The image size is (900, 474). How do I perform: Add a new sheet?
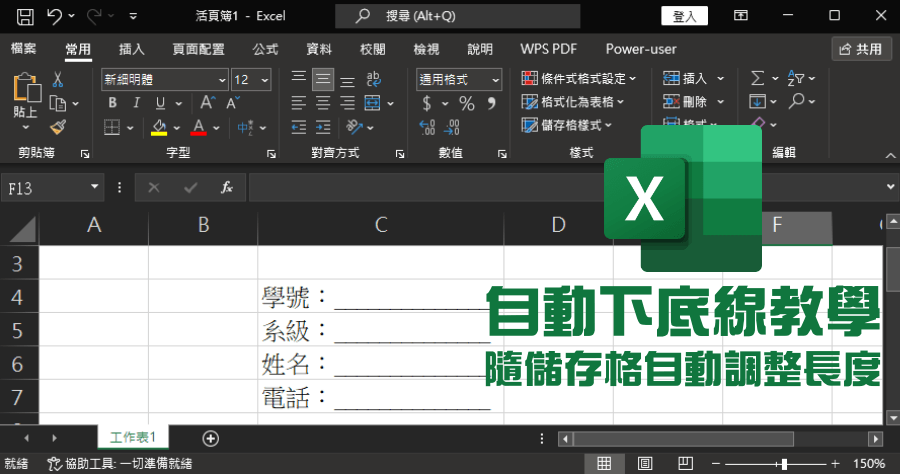tap(211, 438)
